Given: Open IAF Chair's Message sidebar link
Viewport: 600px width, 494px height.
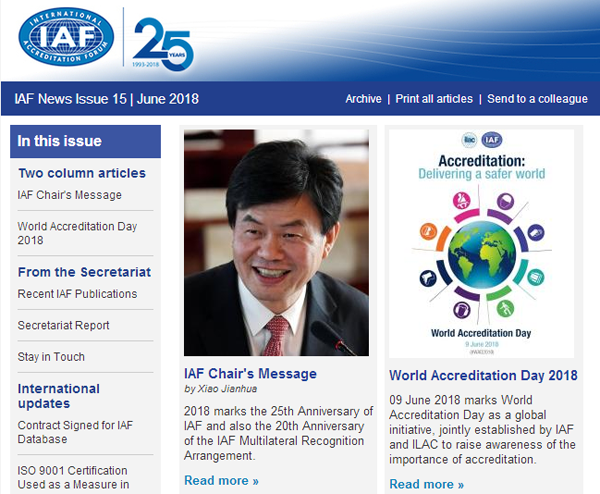Looking at the screenshot, I should tap(70, 195).
